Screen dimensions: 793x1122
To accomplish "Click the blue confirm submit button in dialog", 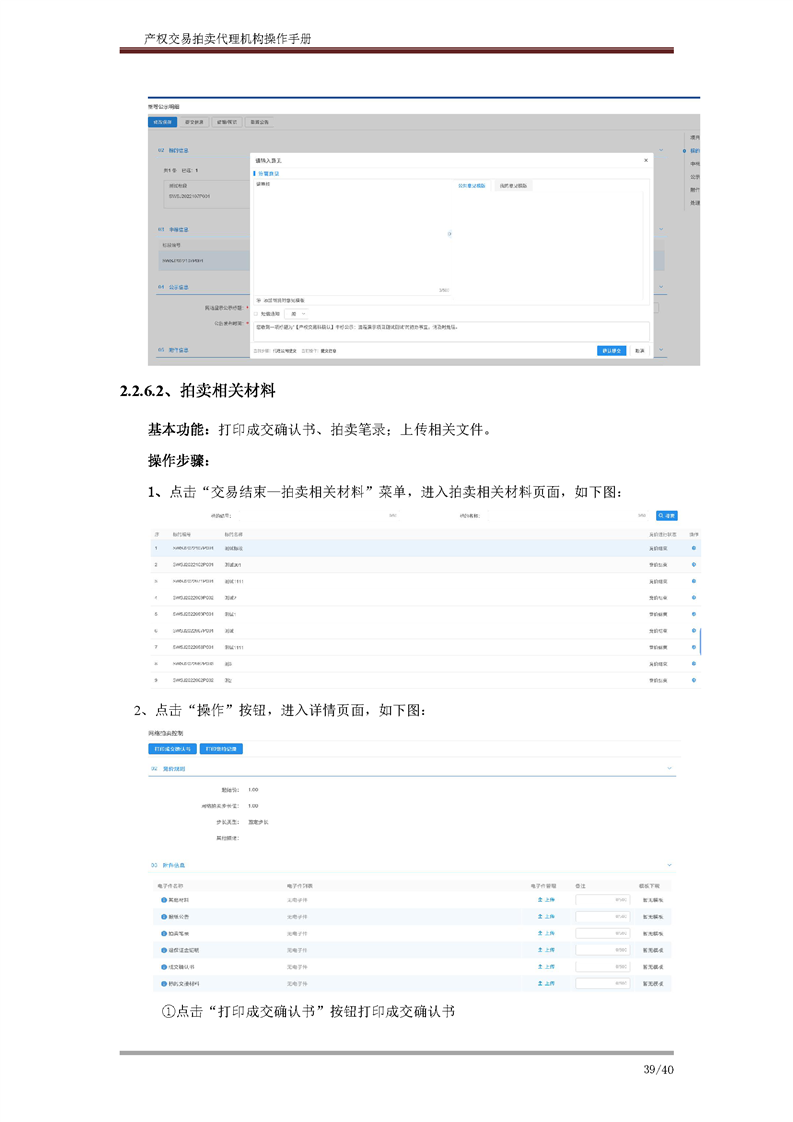I will [611, 351].
